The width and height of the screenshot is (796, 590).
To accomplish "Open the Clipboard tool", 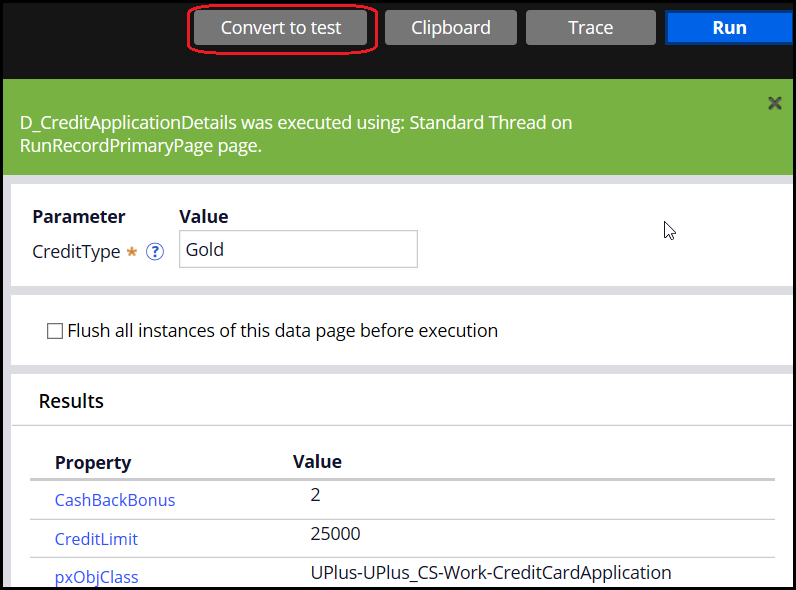I will click(x=451, y=28).
